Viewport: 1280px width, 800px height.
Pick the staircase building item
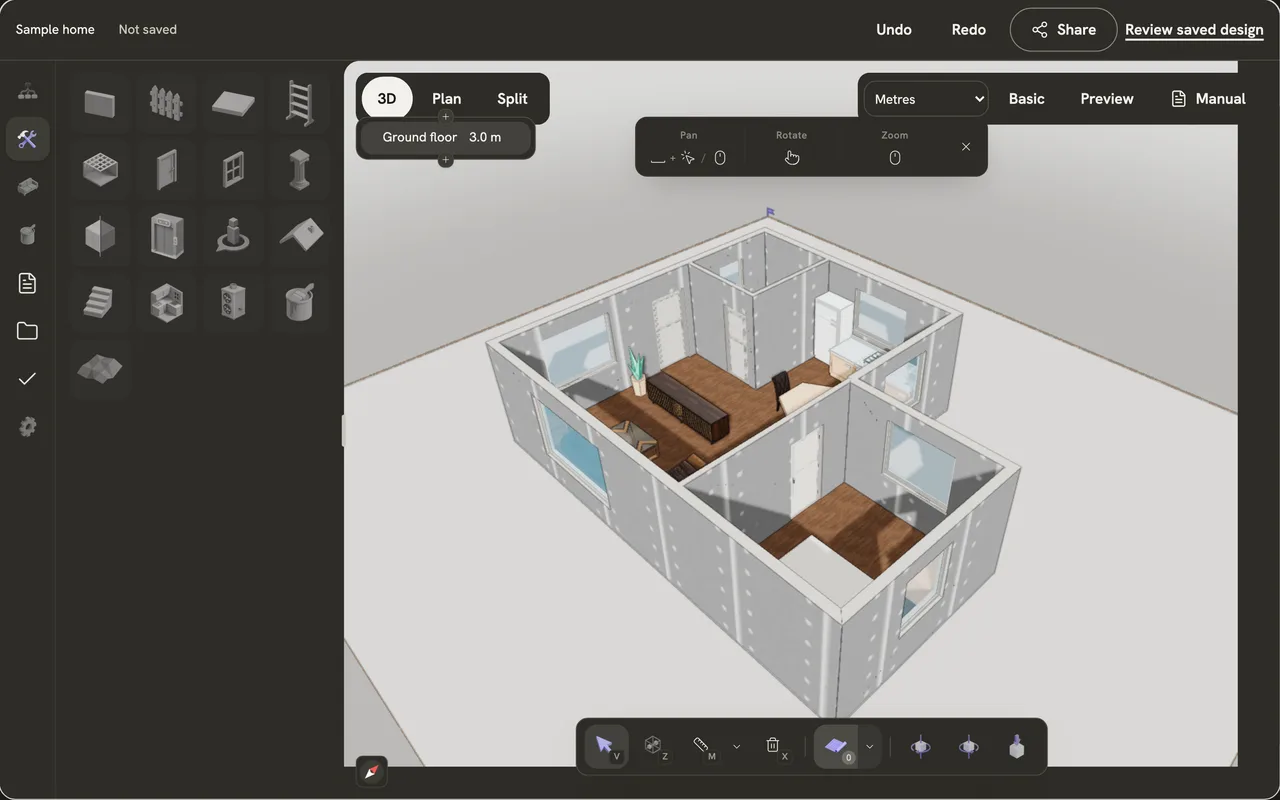[100, 301]
